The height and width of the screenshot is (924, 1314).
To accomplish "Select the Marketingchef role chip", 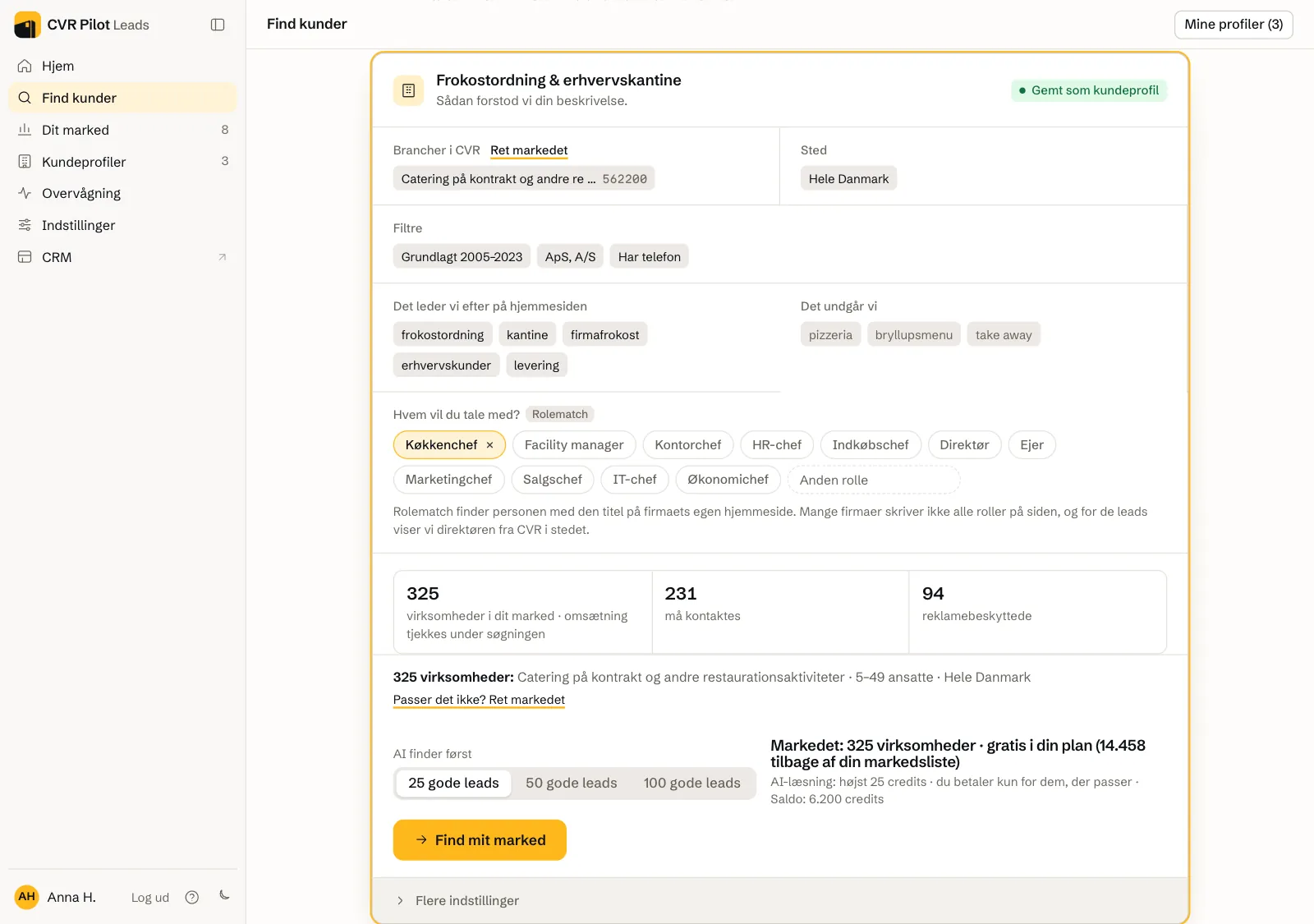I will tap(448, 480).
